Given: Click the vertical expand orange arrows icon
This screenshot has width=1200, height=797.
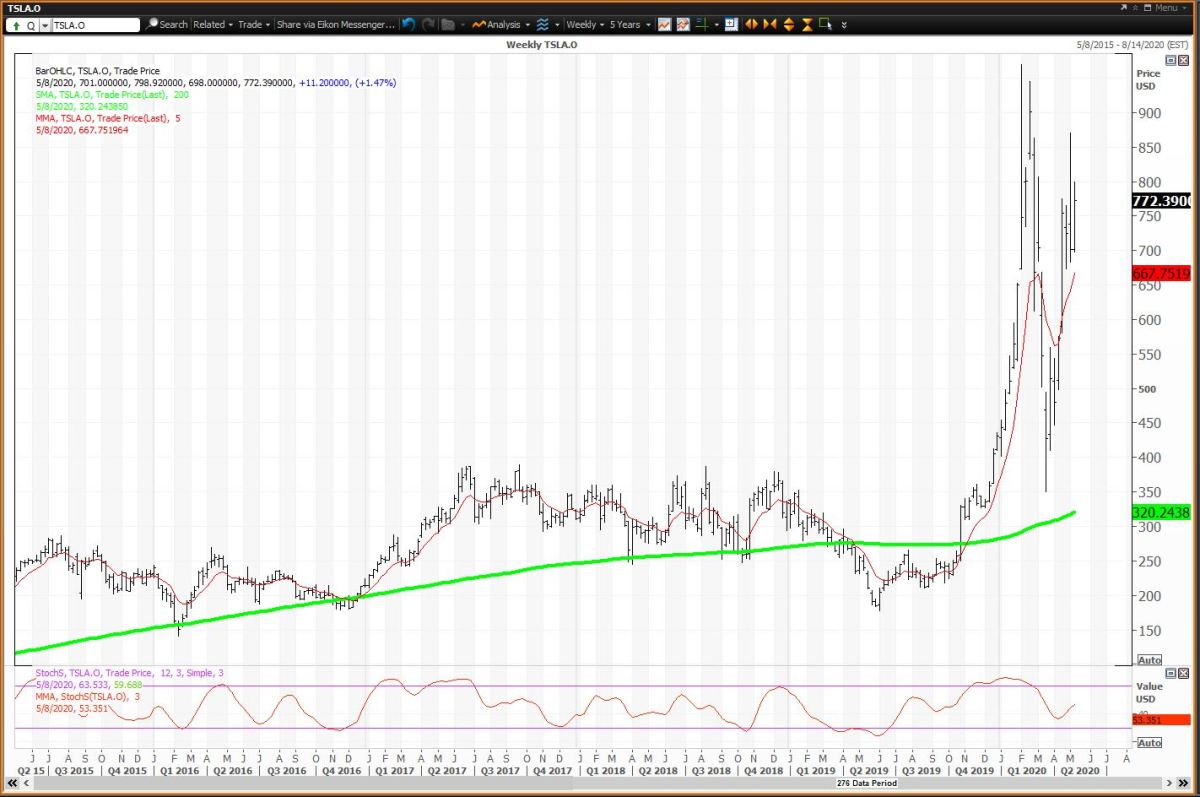Looking at the screenshot, I should [788, 24].
